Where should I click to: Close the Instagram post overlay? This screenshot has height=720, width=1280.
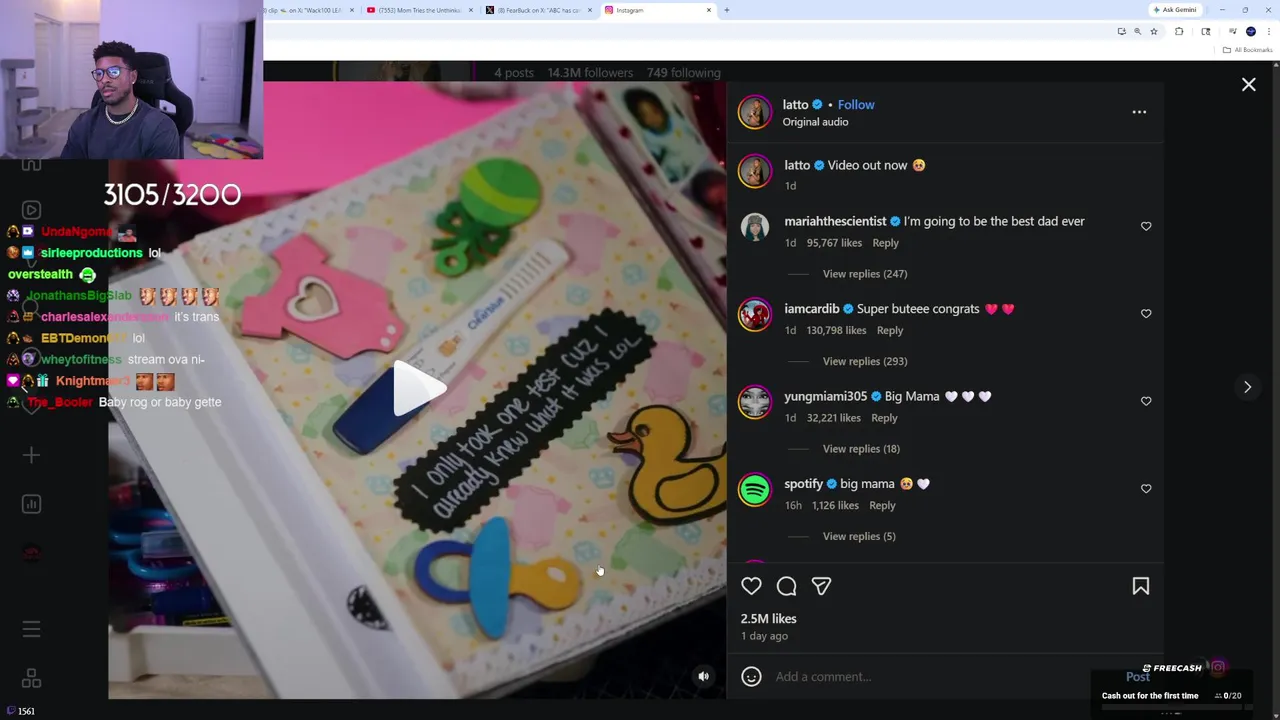[1248, 85]
